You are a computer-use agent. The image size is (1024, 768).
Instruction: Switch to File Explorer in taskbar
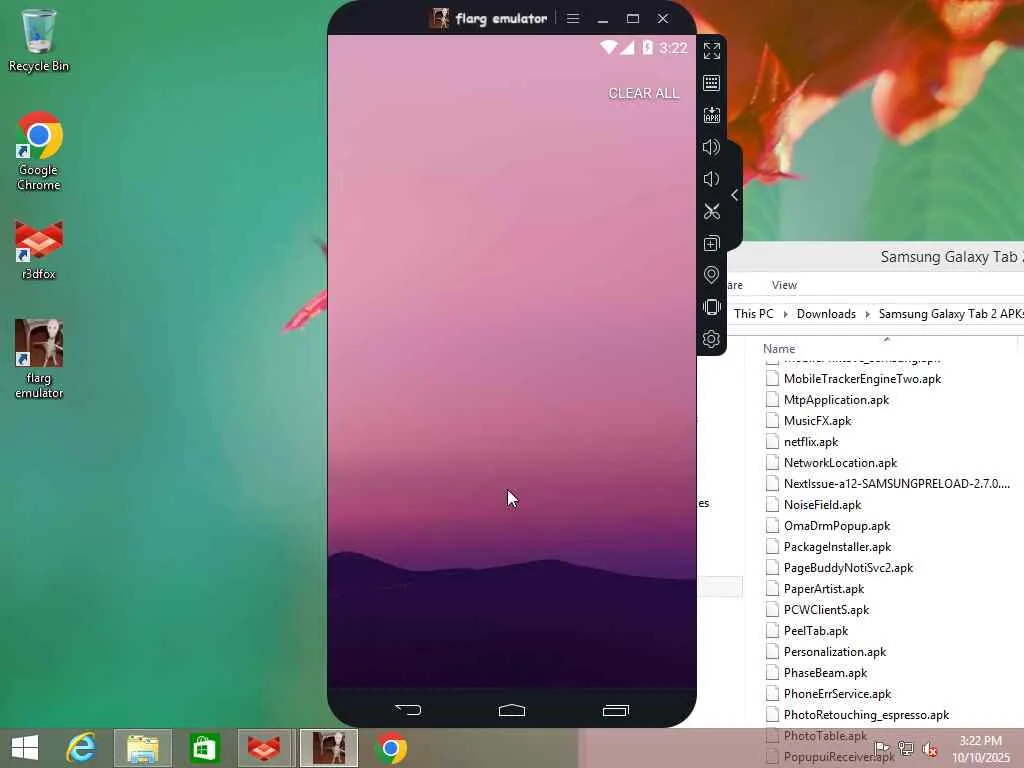[x=143, y=748]
